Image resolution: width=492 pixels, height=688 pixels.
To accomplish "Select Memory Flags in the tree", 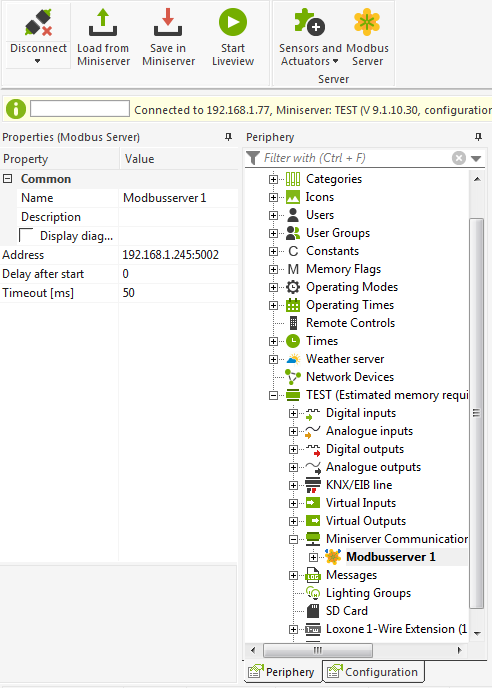I will tap(343, 269).
